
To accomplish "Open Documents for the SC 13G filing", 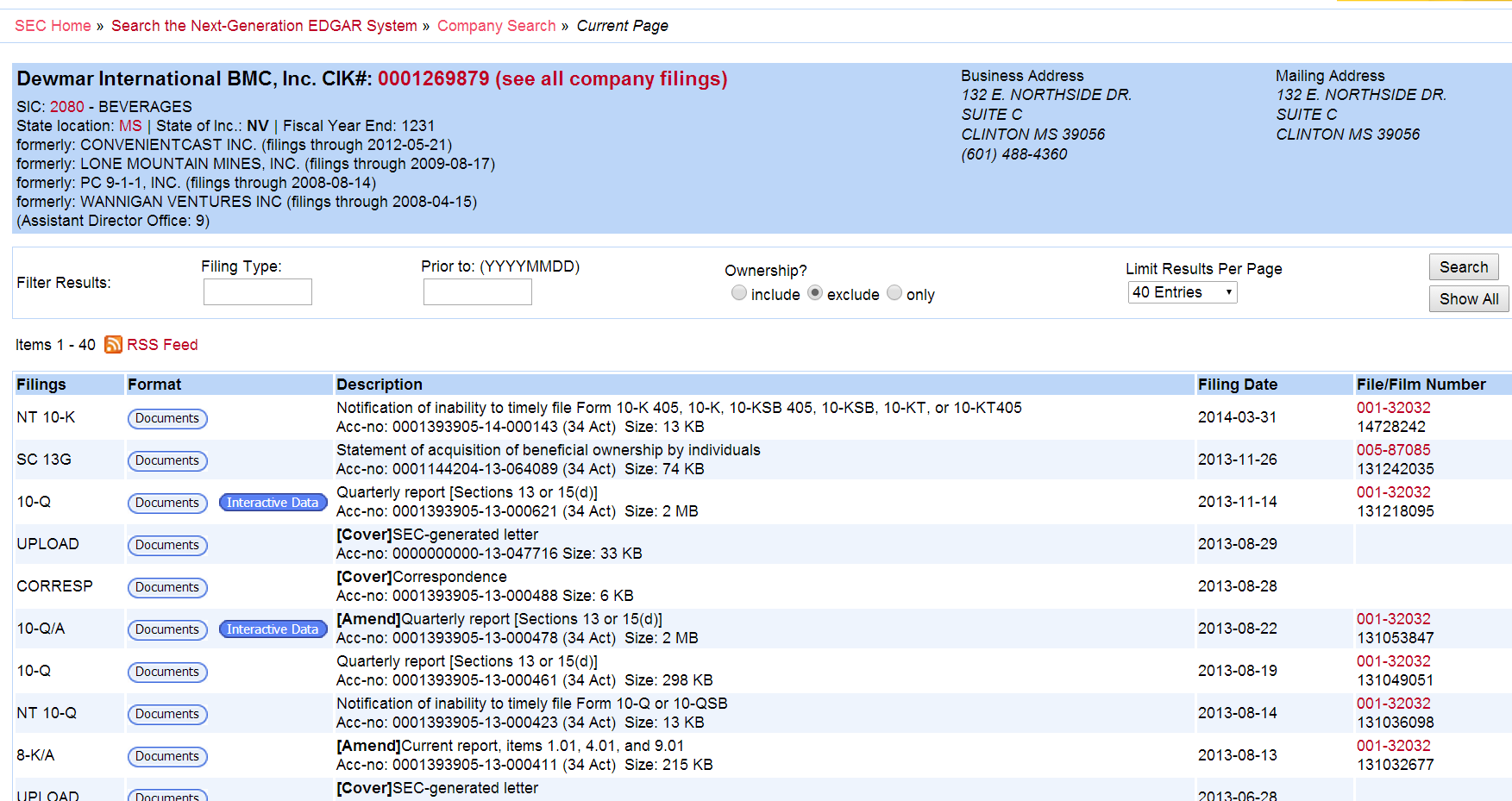I will [167, 460].
